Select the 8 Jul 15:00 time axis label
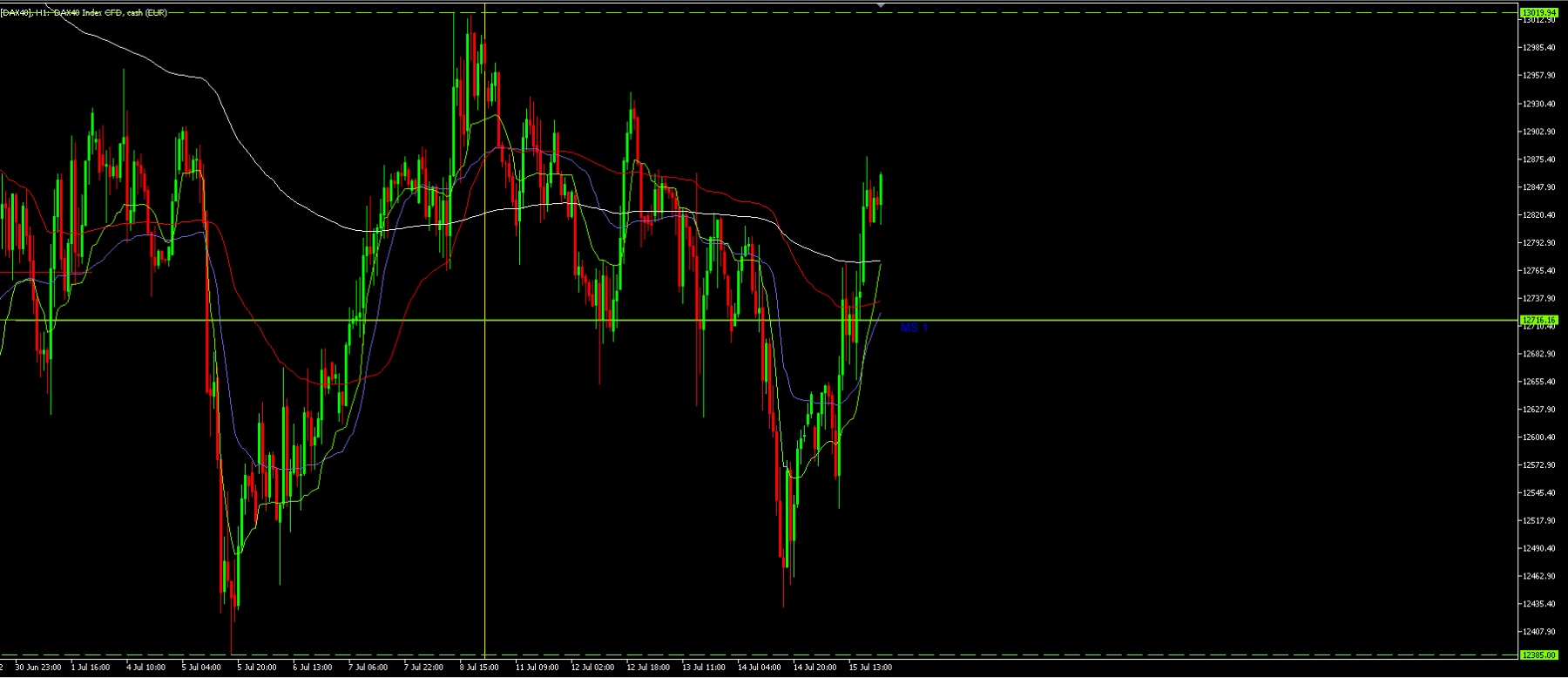Viewport: 1568px width, 678px height. tap(479, 668)
